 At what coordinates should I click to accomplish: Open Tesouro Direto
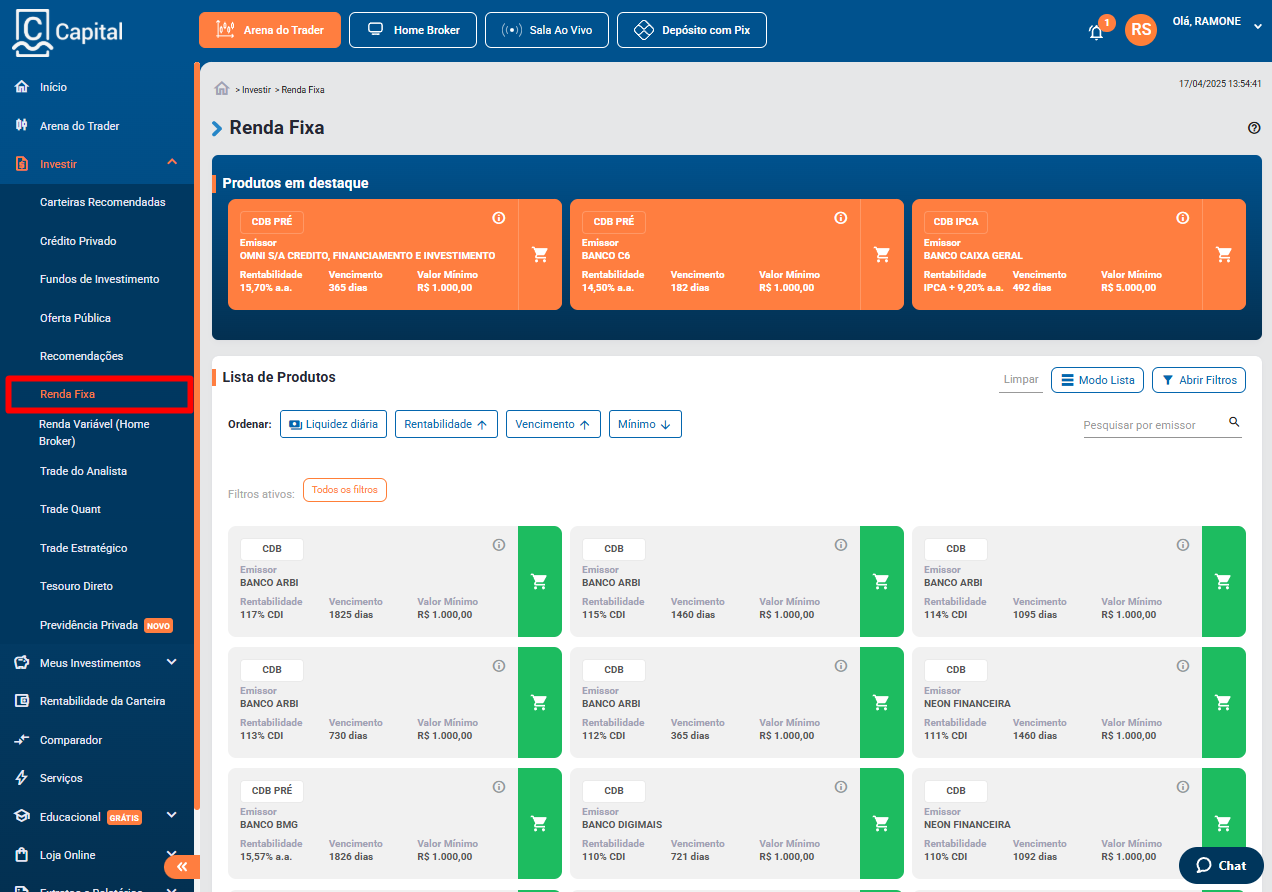click(77, 586)
